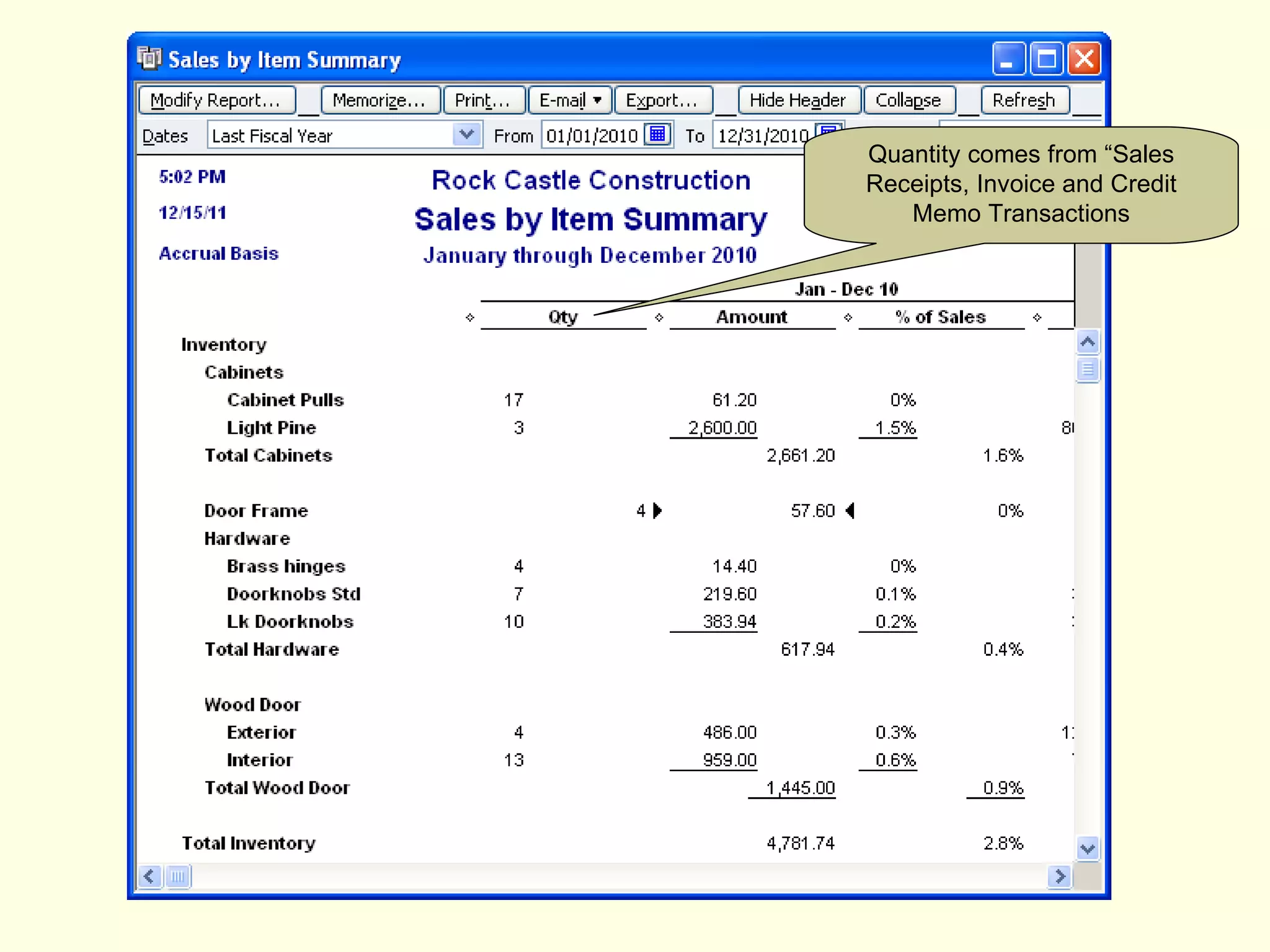Click Total Wood Door amount 1,445.00
The width and height of the screenshot is (1270, 952).
[801, 788]
